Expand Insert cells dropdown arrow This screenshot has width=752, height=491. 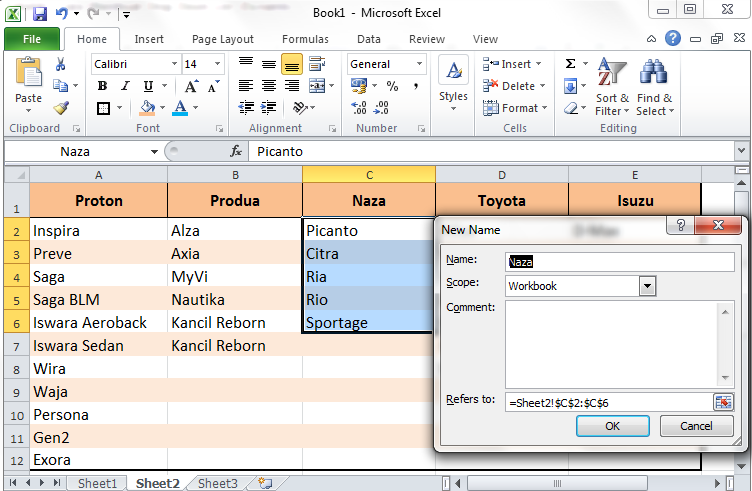pos(539,64)
